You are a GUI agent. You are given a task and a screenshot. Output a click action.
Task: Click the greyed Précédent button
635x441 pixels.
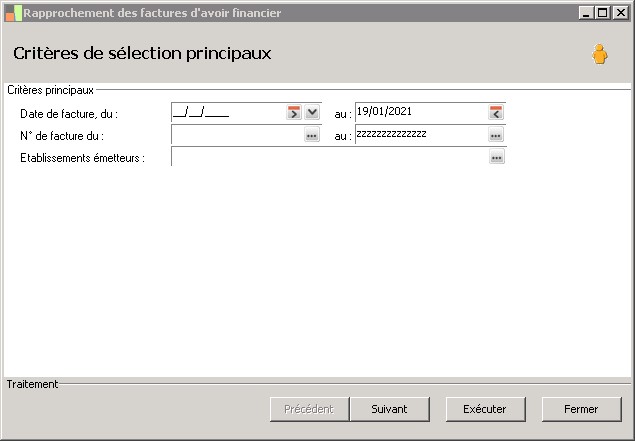pos(309,409)
